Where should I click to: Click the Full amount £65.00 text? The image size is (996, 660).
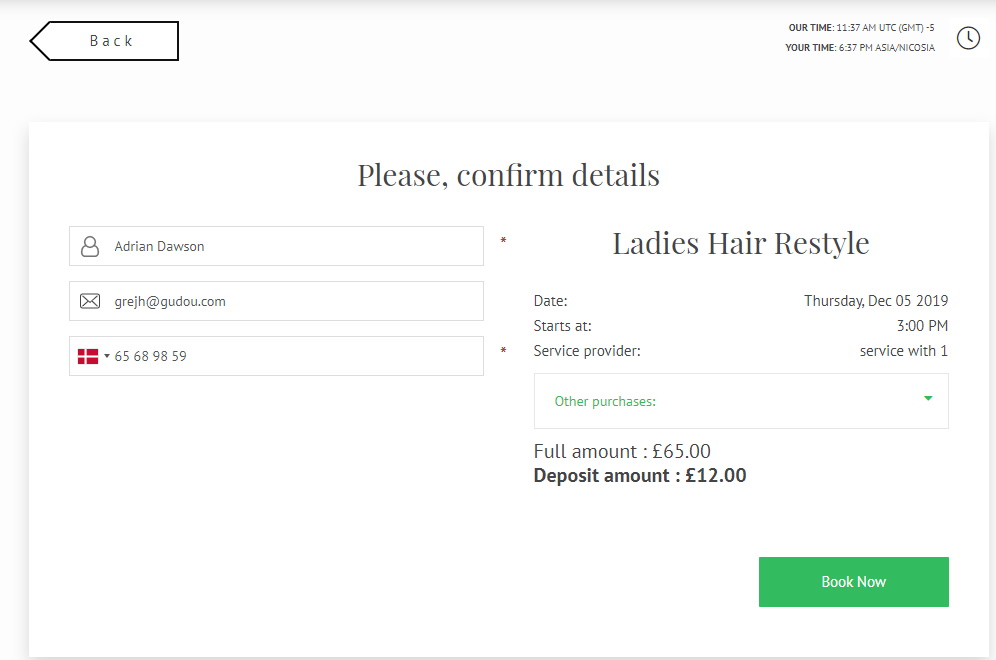[622, 452]
